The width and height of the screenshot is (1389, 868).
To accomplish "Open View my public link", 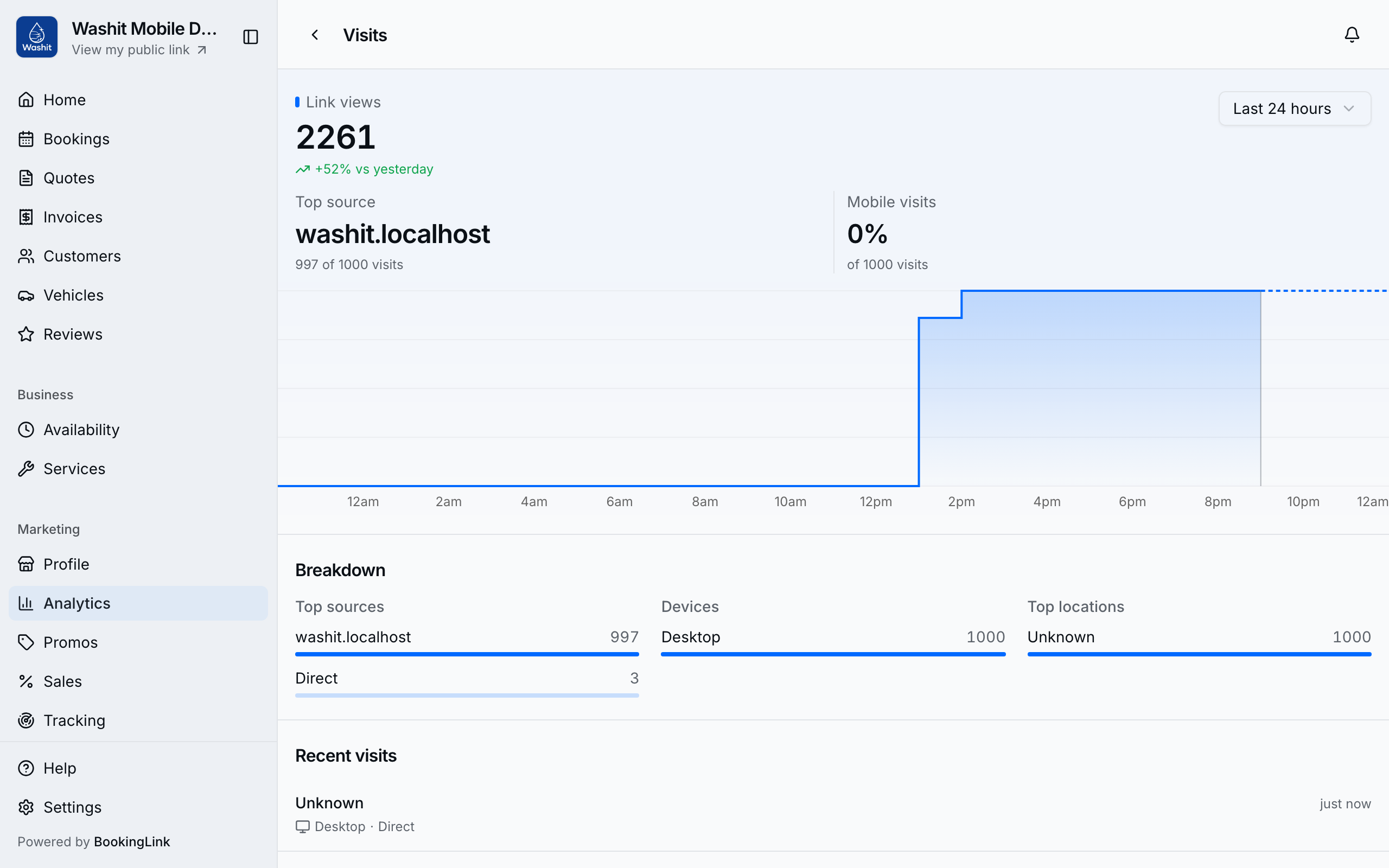I will click(x=139, y=50).
